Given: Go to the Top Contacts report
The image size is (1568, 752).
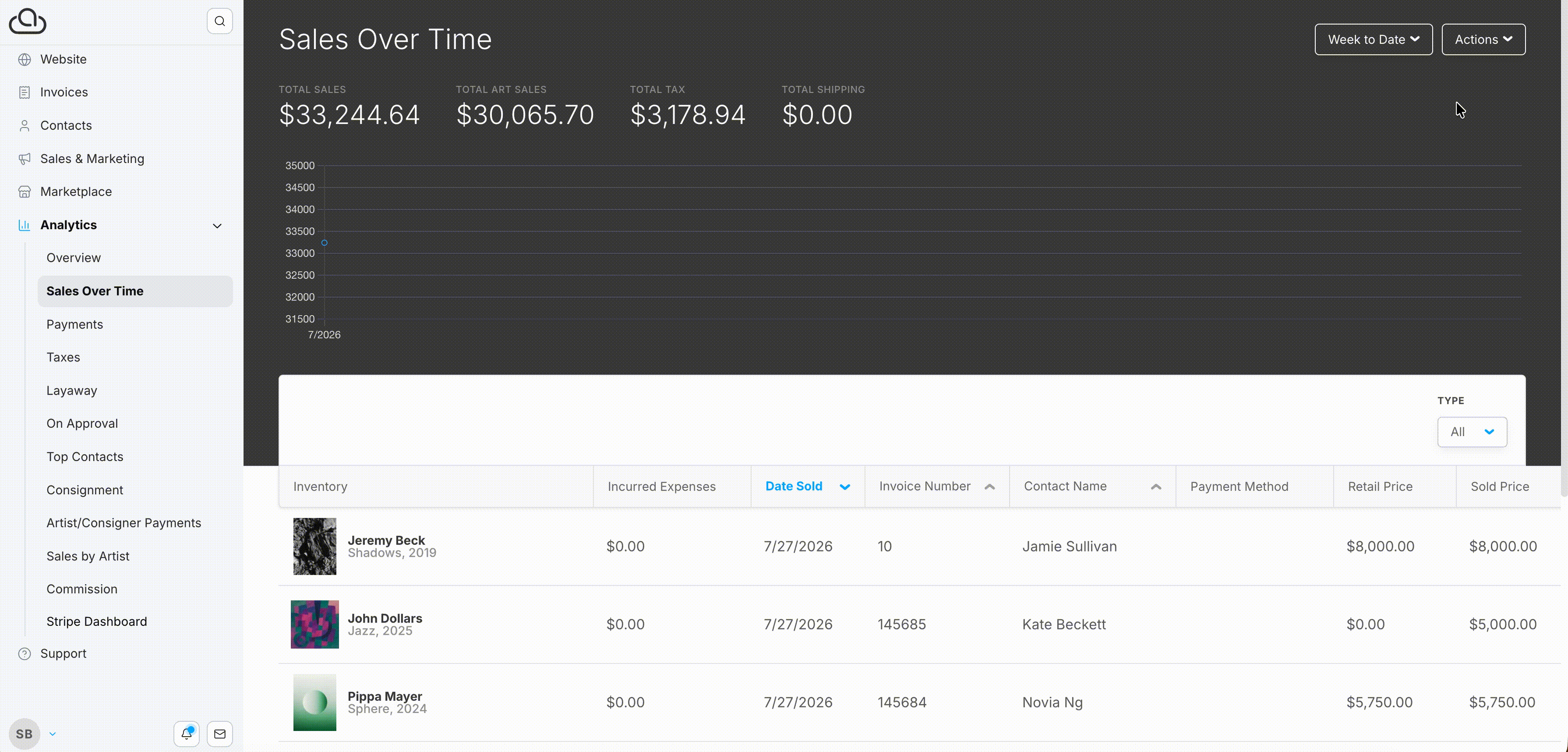Looking at the screenshot, I should pos(85,457).
